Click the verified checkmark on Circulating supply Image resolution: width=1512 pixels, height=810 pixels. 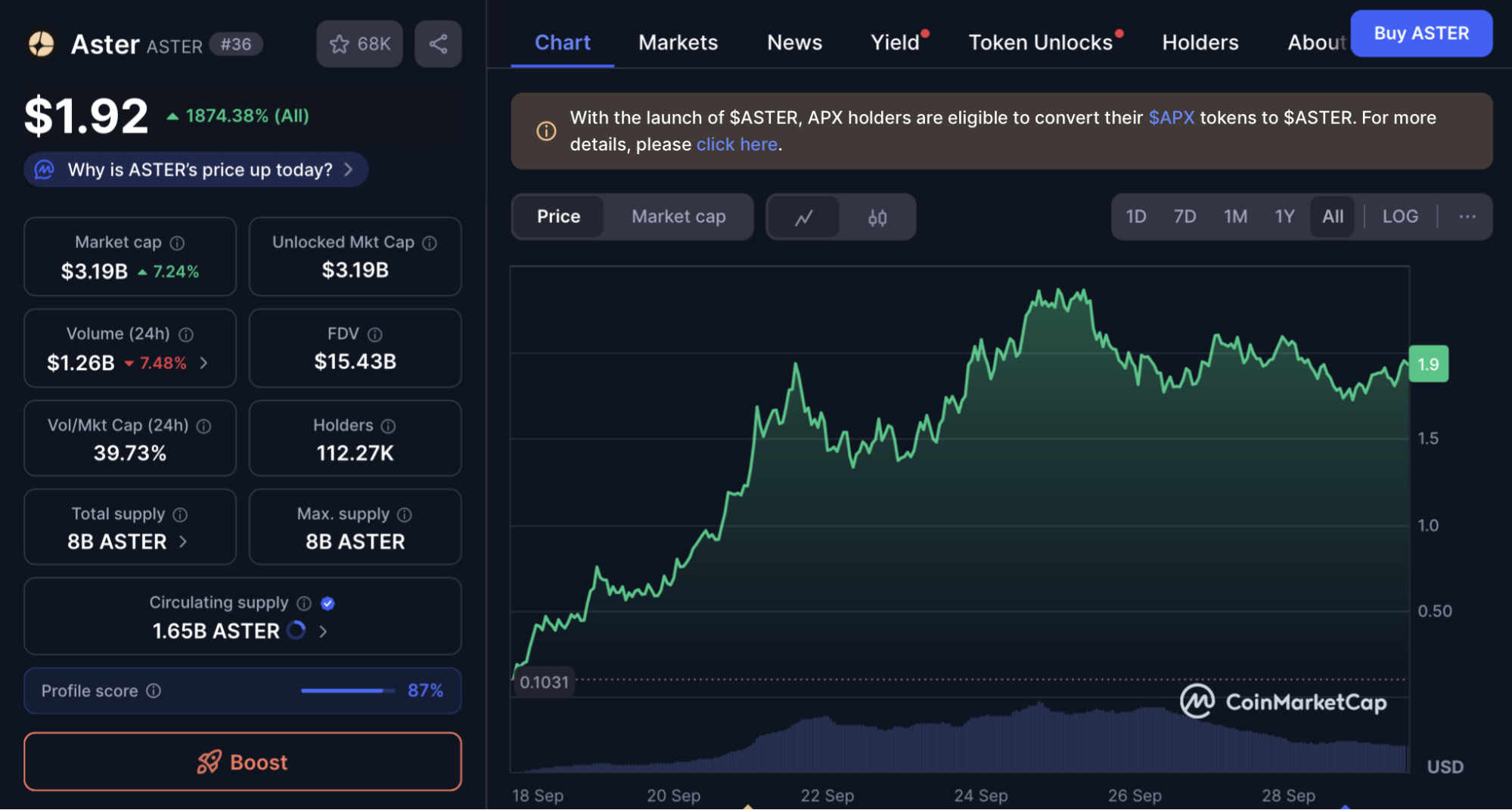coord(328,603)
